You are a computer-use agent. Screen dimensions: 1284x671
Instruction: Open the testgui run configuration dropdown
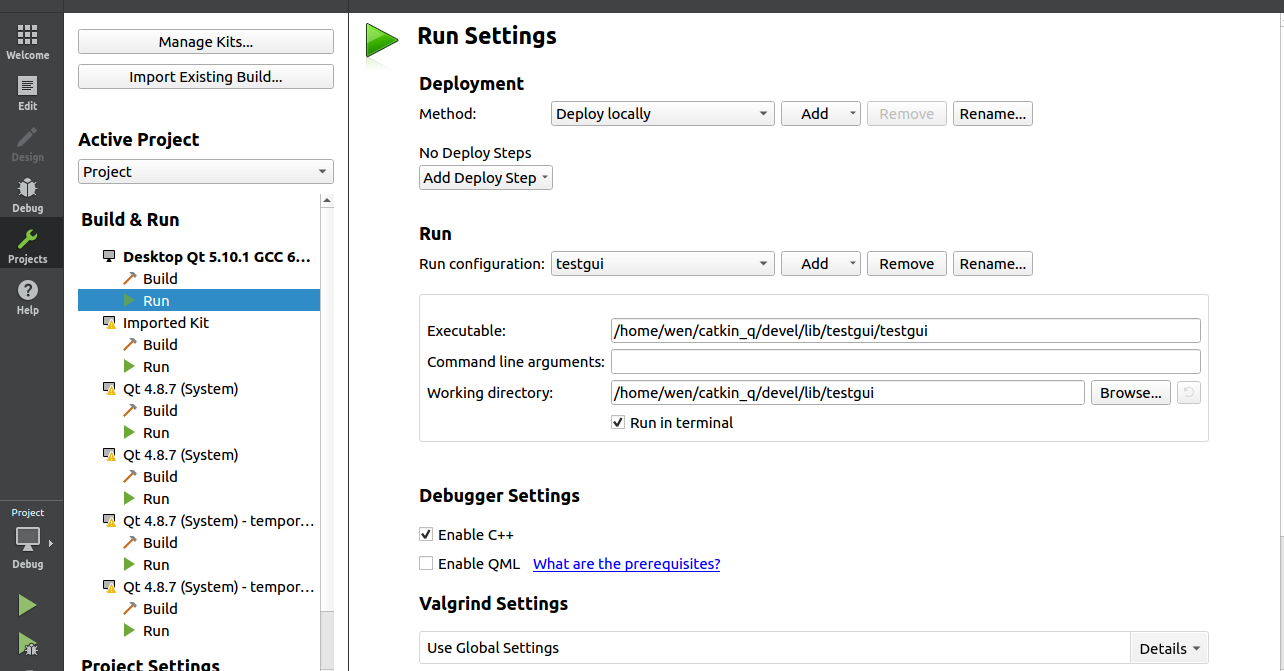point(663,264)
